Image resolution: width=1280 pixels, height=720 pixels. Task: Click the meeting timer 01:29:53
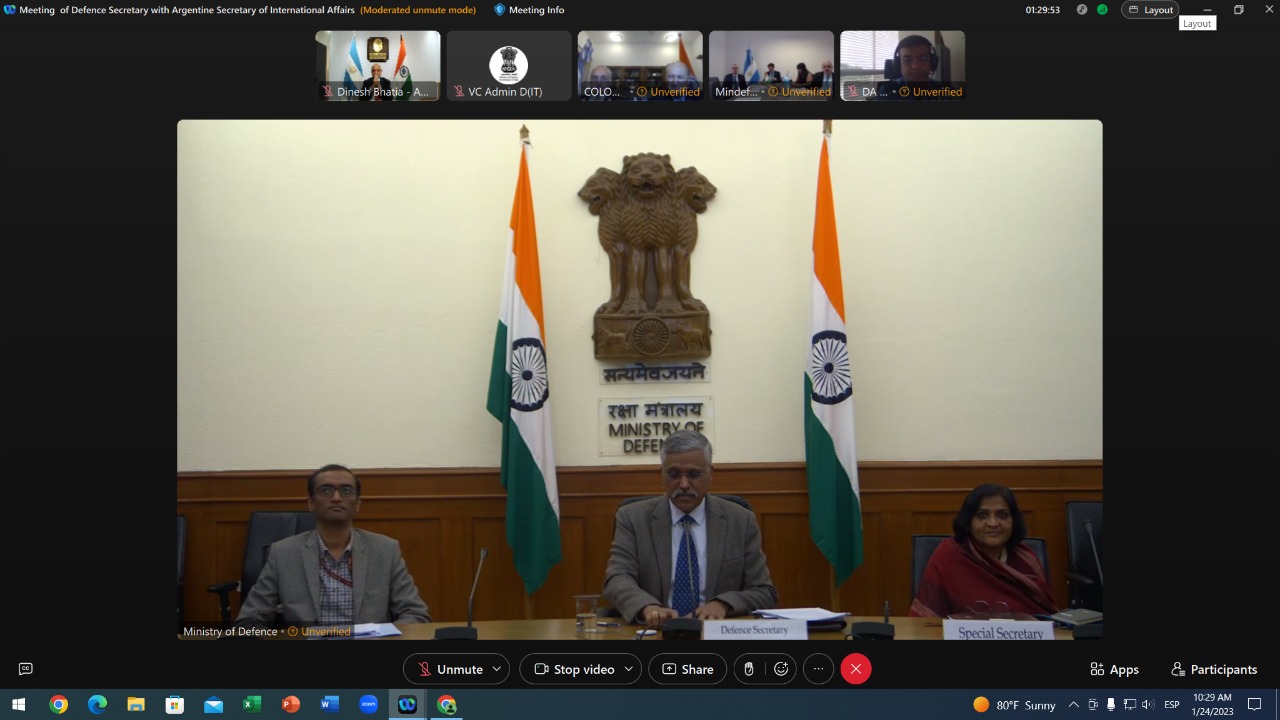pyautogui.click(x=1042, y=10)
